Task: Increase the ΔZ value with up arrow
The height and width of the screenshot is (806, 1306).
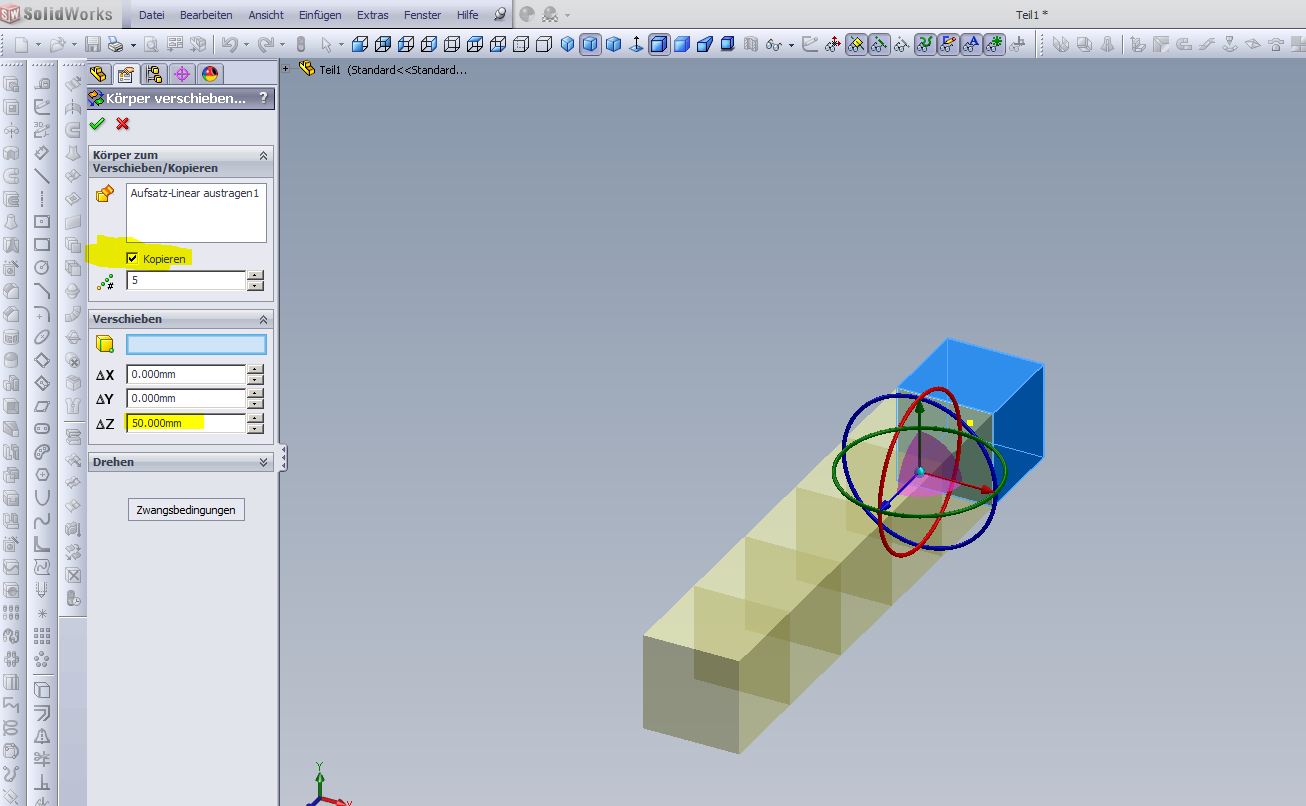Action: pyautogui.click(x=255, y=418)
